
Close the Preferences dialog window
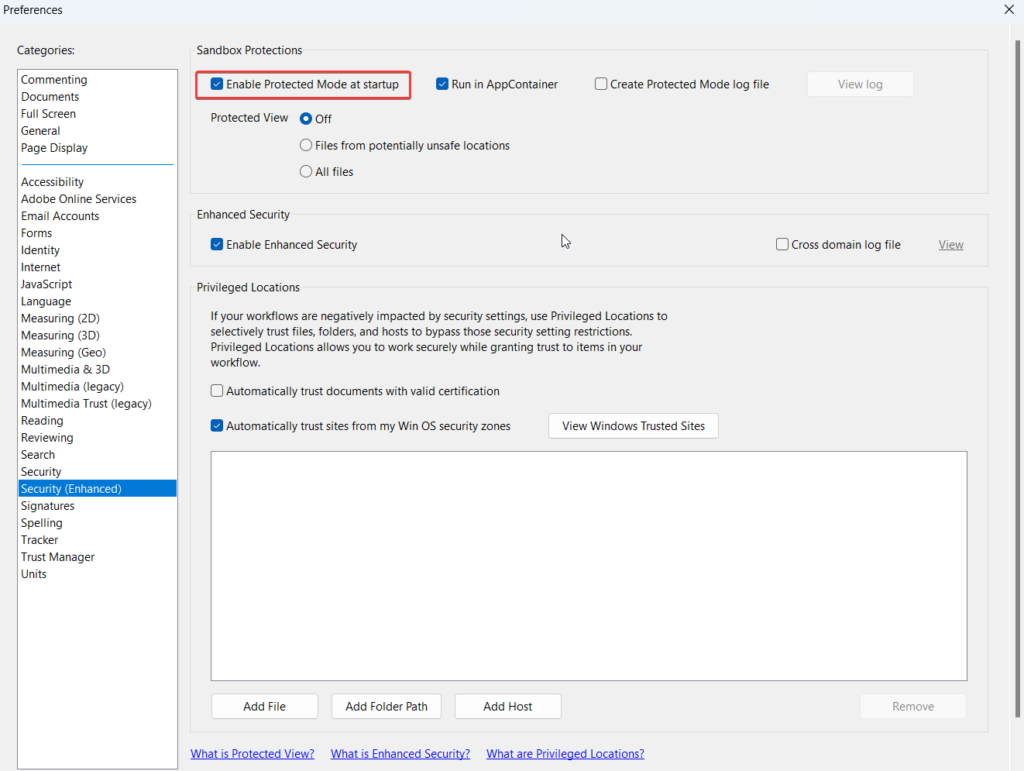click(1008, 10)
